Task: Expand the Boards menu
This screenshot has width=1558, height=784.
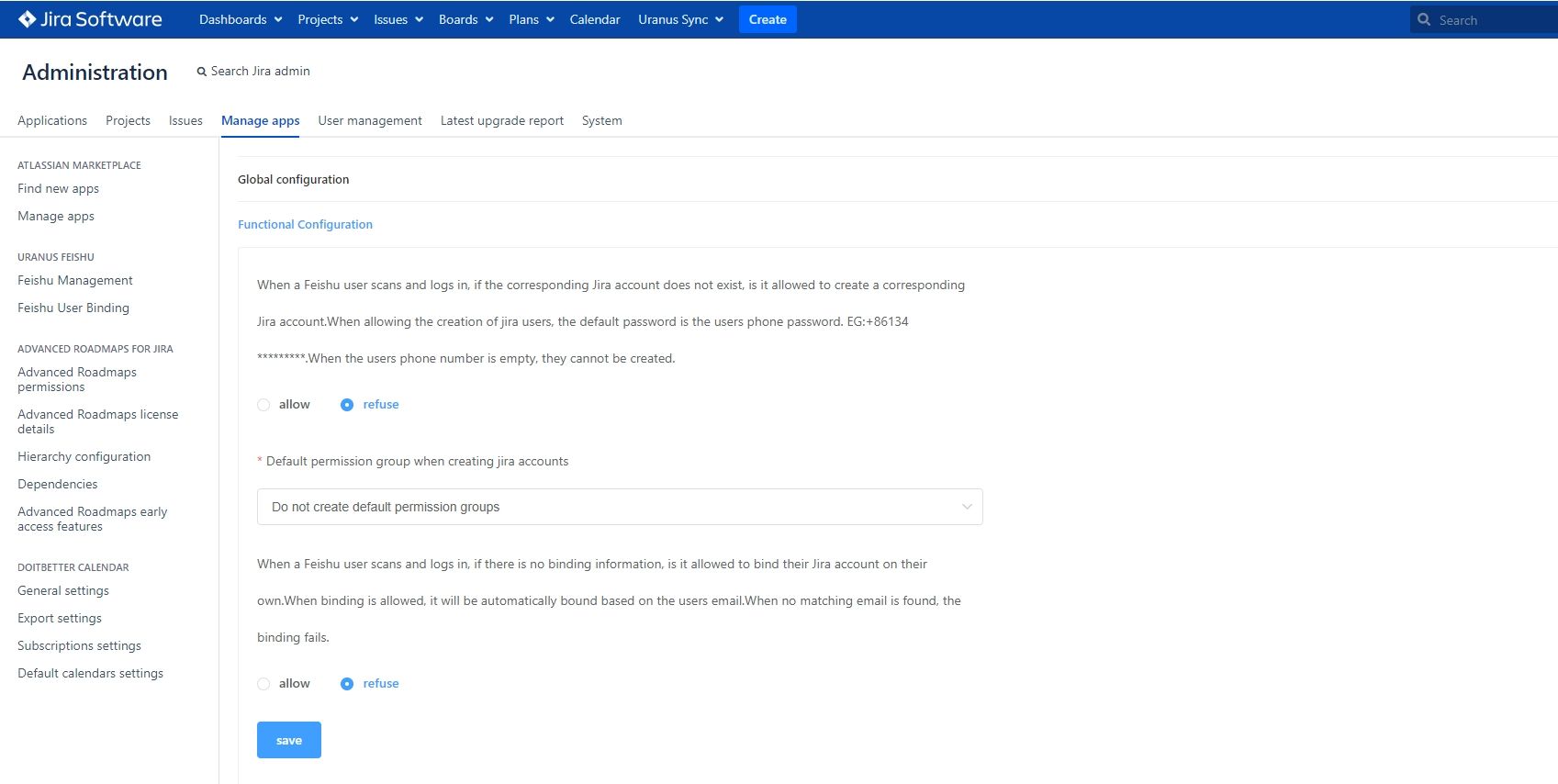Action: (466, 19)
